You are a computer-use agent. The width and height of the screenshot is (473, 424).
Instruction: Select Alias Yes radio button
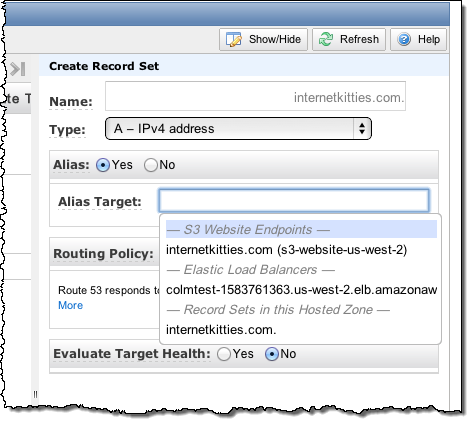(x=103, y=165)
